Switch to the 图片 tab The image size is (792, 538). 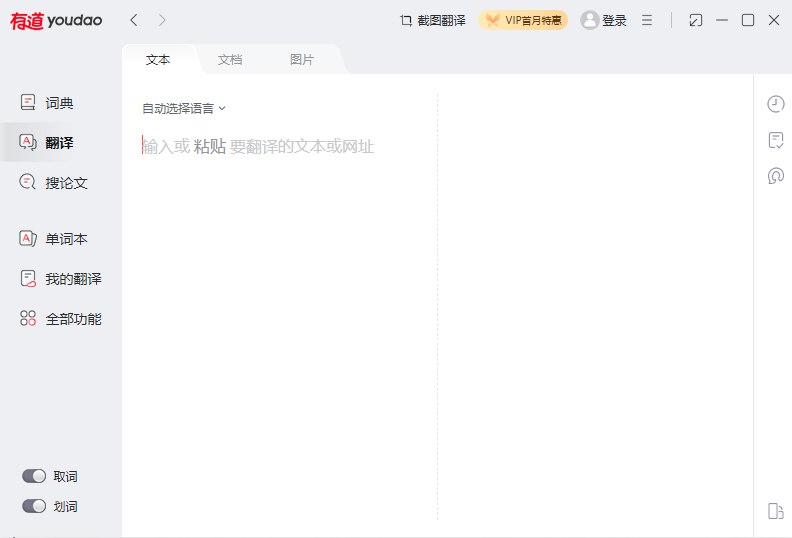302,60
